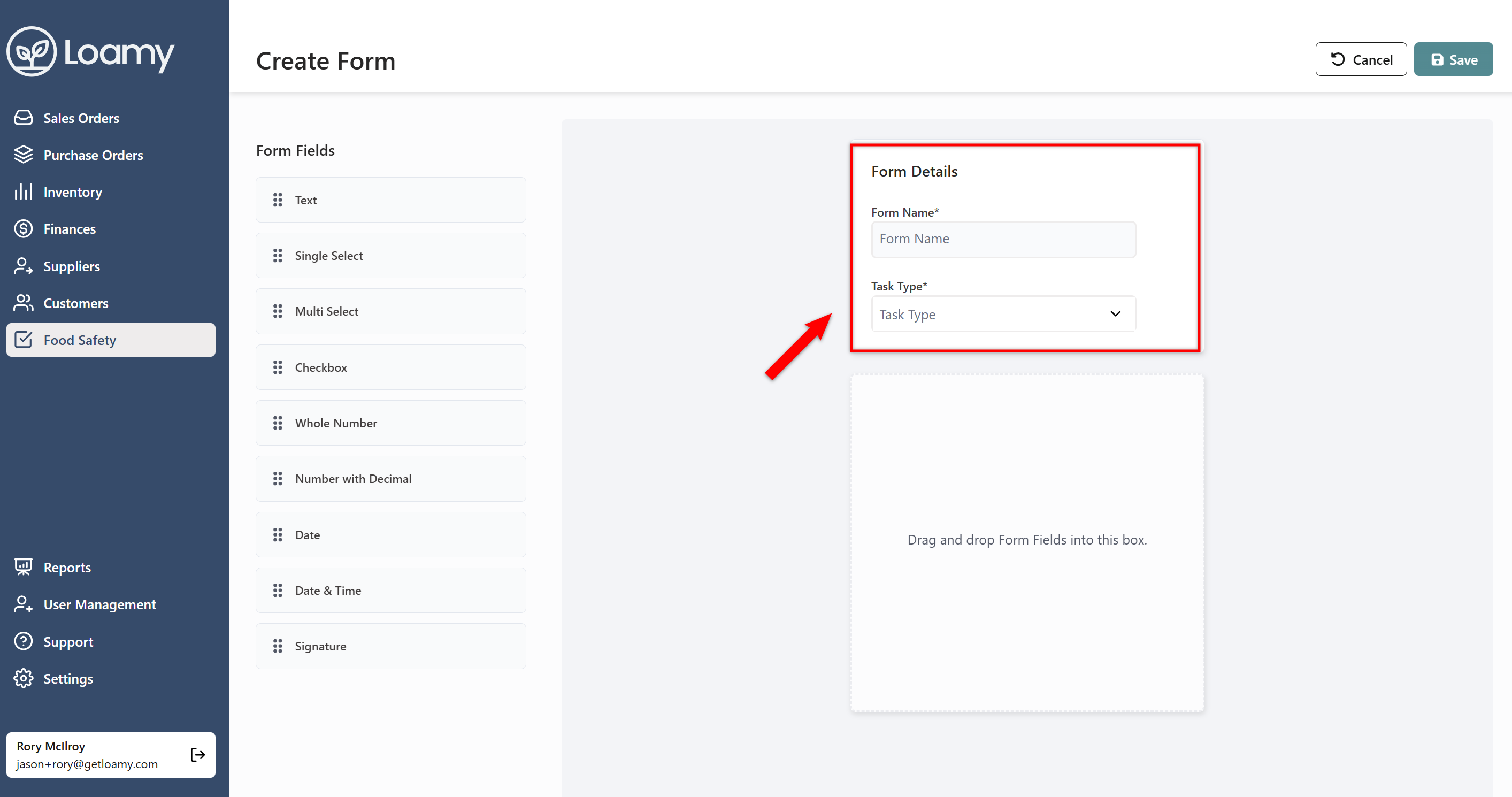Viewport: 1512px width, 797px height.
Task: Select the Whole Number field label
Action: point(336,423)
